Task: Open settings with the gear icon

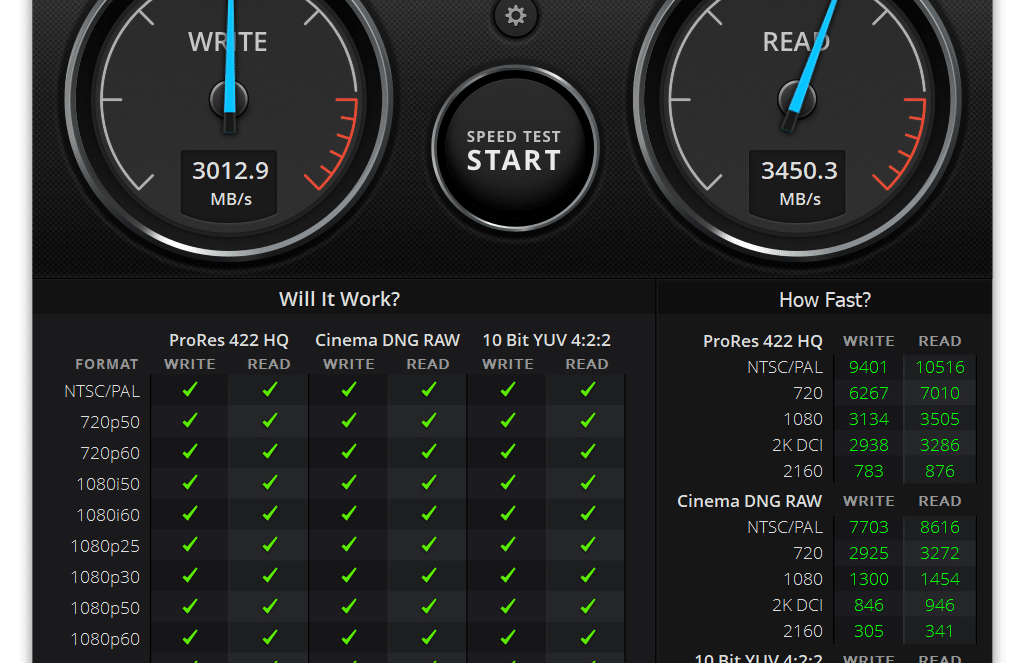Action: point(516,16)
